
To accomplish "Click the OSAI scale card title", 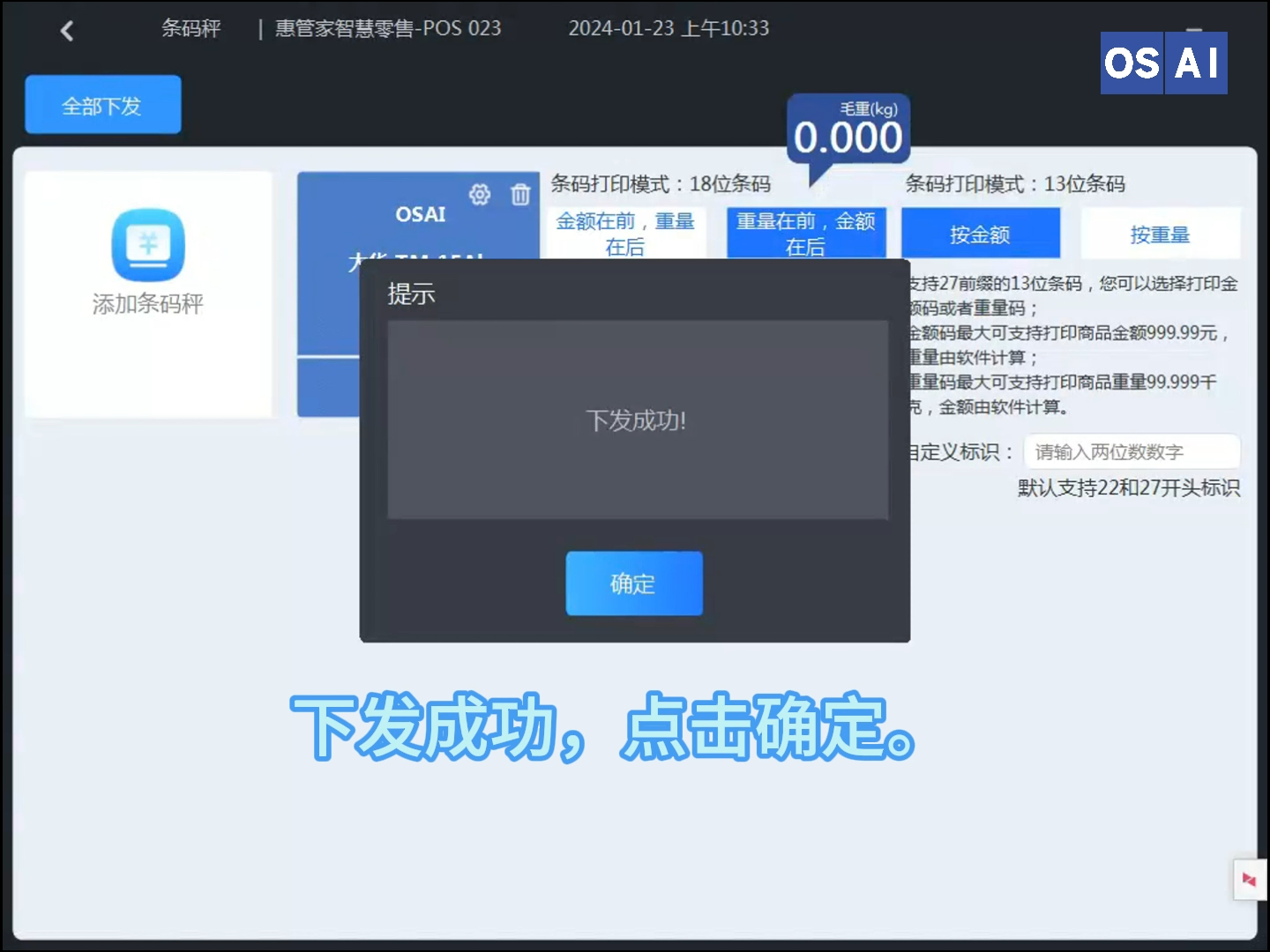I will tap(421, 214).
